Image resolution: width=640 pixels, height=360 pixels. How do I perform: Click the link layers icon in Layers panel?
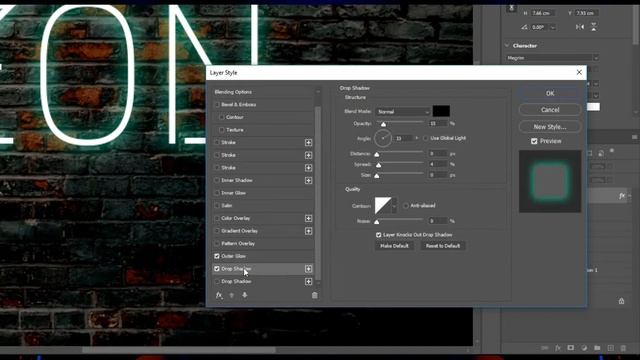tap(544, 348)
